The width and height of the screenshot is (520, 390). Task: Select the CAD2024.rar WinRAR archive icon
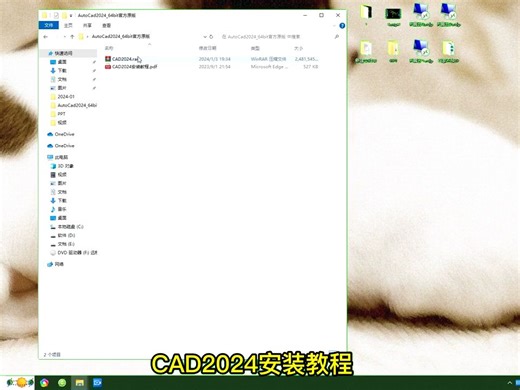108,59
